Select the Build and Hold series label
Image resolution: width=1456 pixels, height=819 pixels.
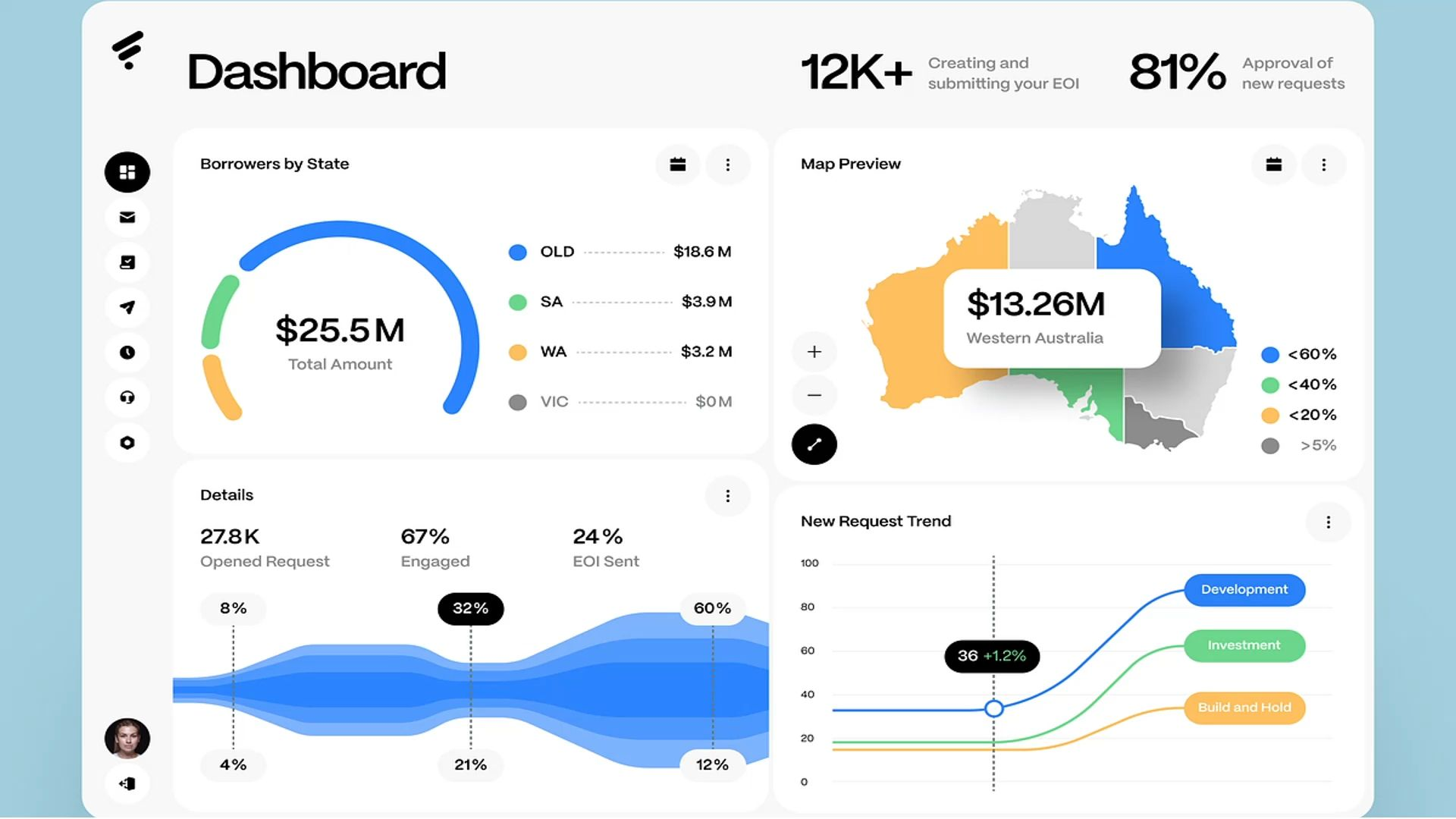tap(1244, 708)
